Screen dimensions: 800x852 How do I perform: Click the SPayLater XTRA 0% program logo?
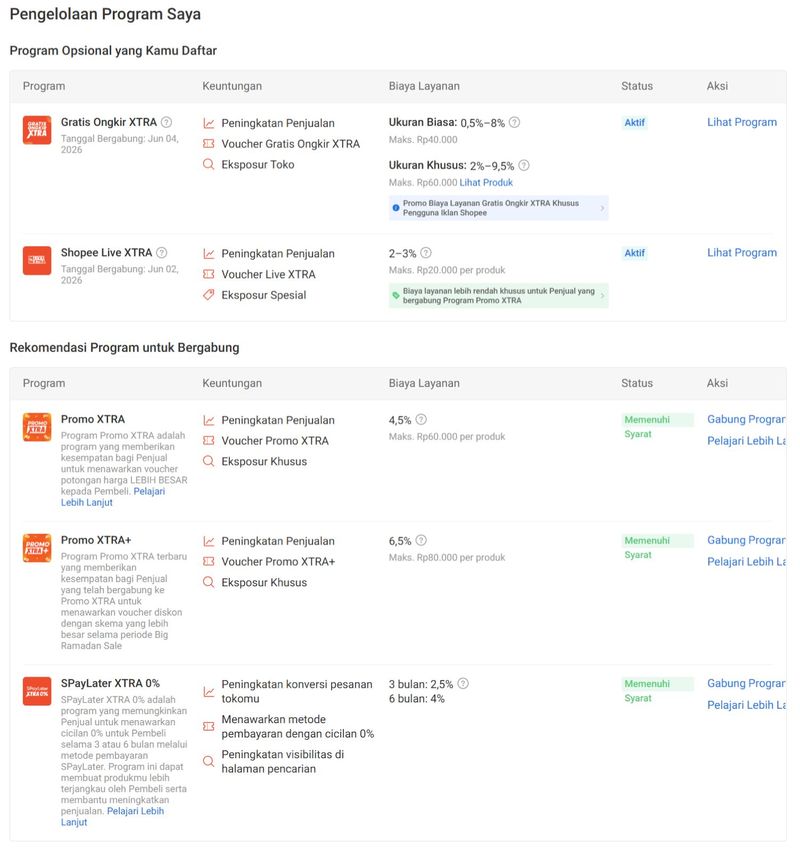point(37,691)
